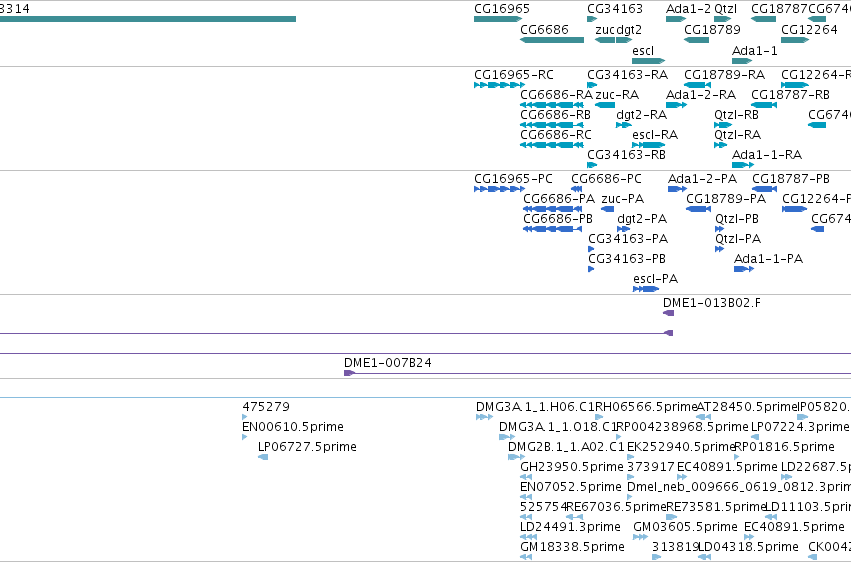Click the zuc-RA transcript label

pyautogui.click(x=617, y=95)
